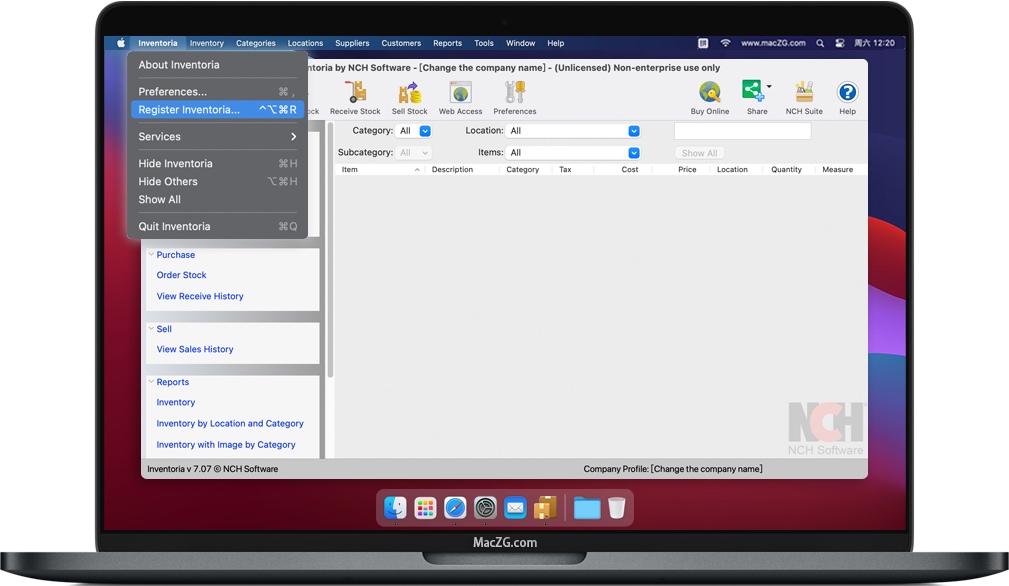Open the Inventoria app in the Dock
The image size is (1009, 586).
pyautogui.click(x=545, y=508)
